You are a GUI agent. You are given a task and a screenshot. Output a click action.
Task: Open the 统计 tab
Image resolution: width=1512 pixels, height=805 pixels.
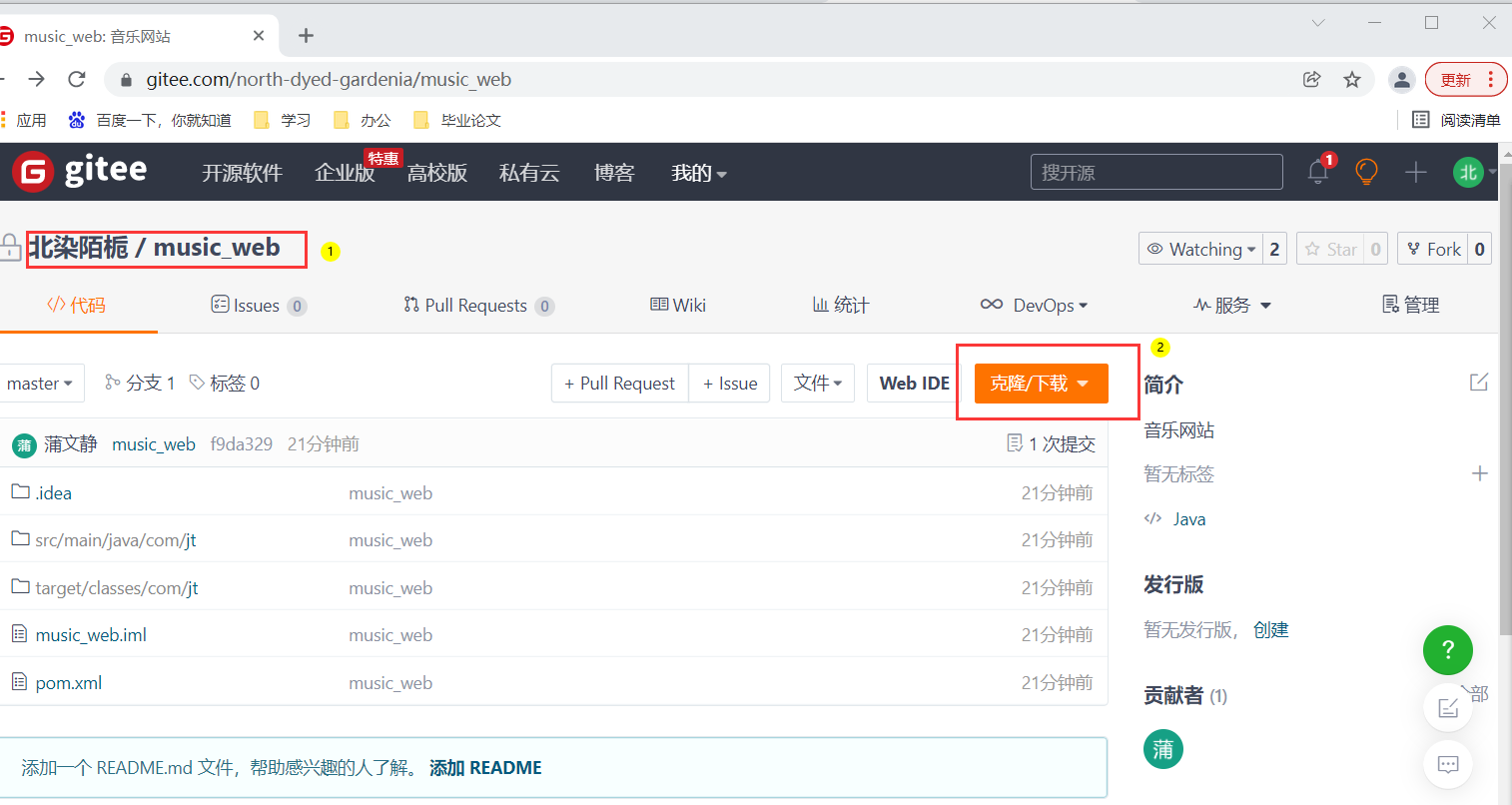[841, 306]
